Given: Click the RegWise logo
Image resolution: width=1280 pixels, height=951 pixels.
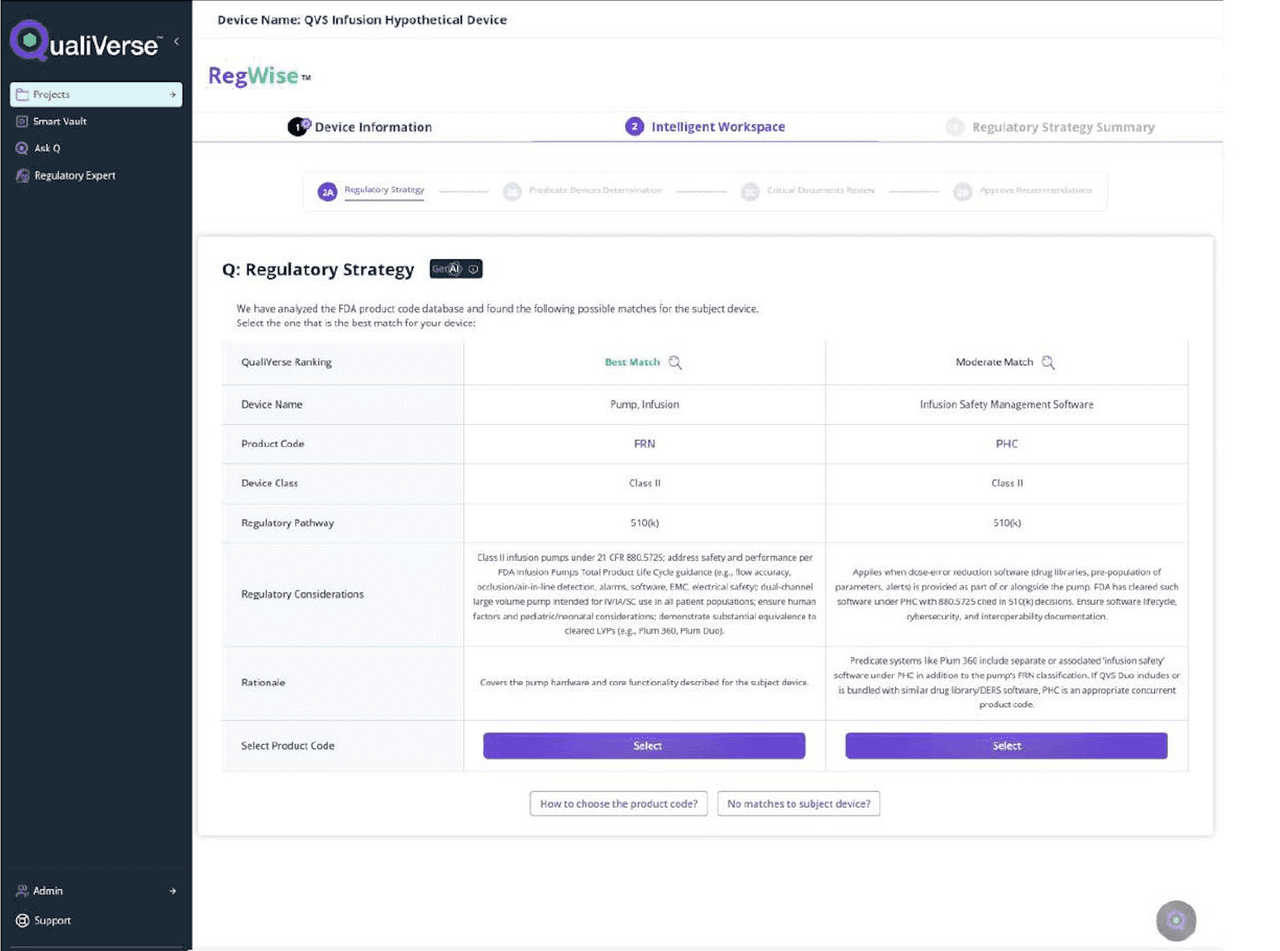Looking at the screenshot, I should [x=259, y=76].
